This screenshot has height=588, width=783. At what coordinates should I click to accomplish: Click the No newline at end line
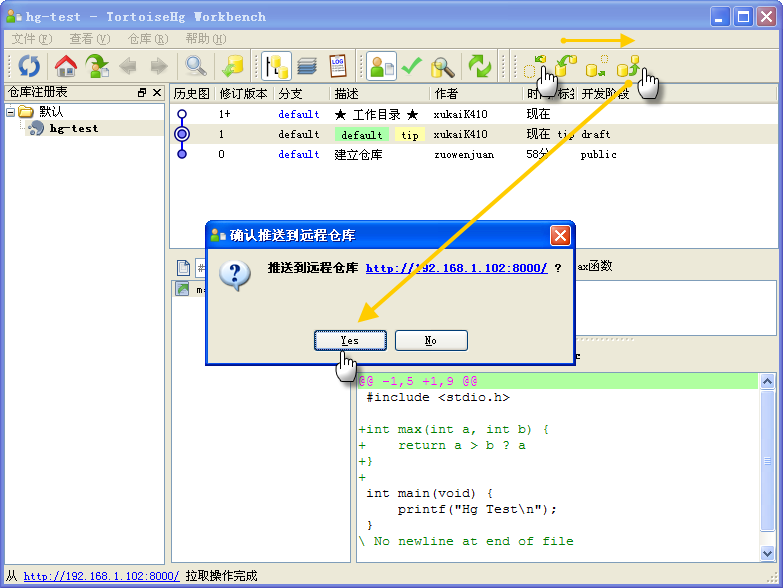[x=466, y=541]
